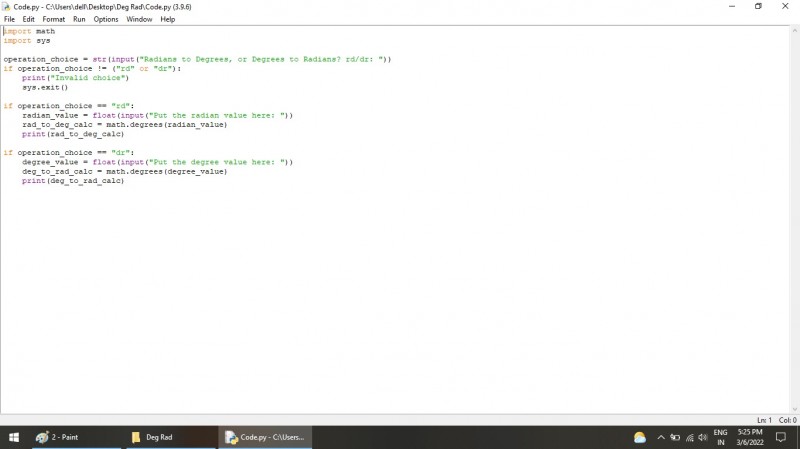800x449 pixels.
Task: Open the Help menu
Action: (167, 19)
